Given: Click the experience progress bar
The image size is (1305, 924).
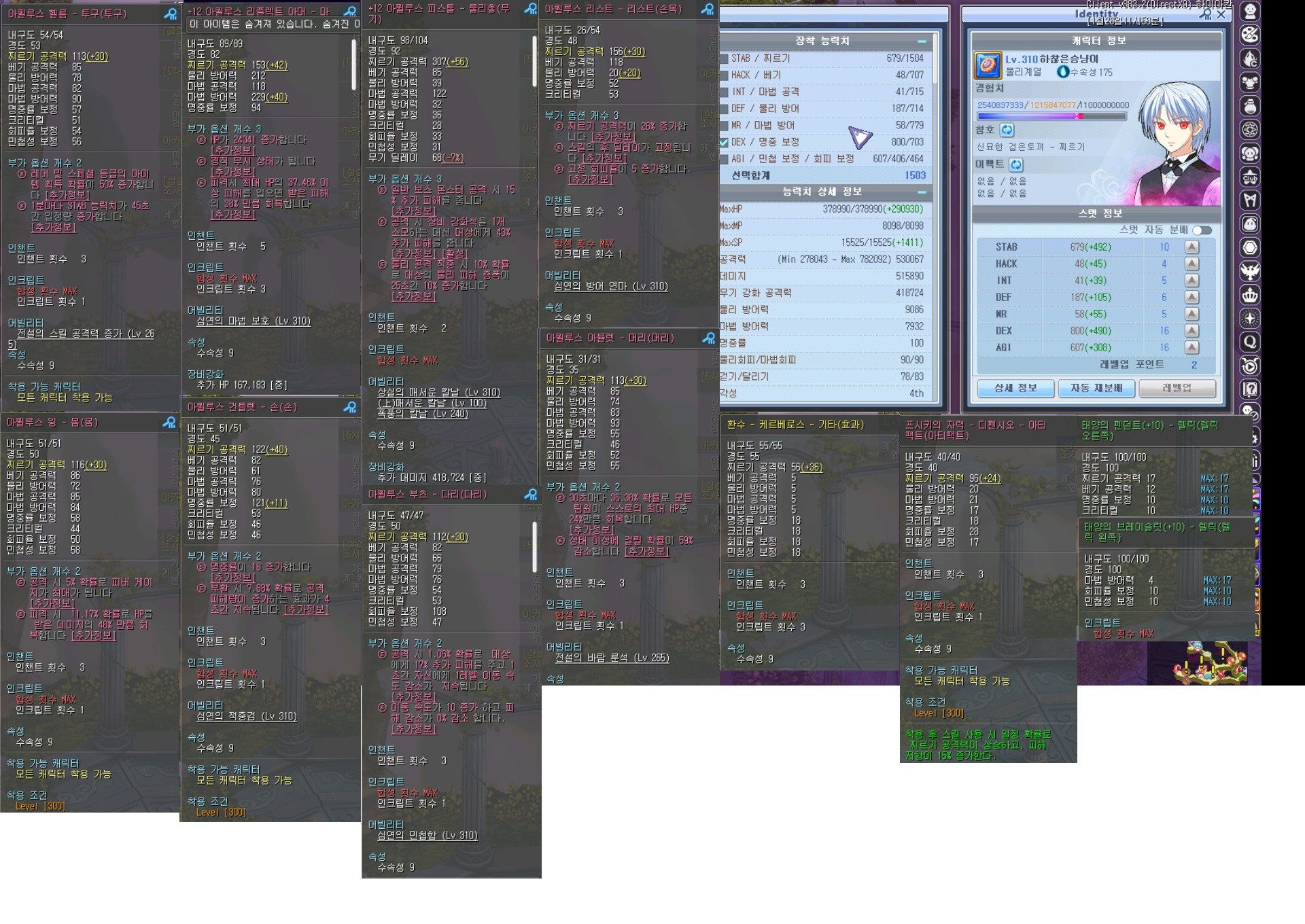Looking at the screenshot, I should click(x=1051, y=116).
